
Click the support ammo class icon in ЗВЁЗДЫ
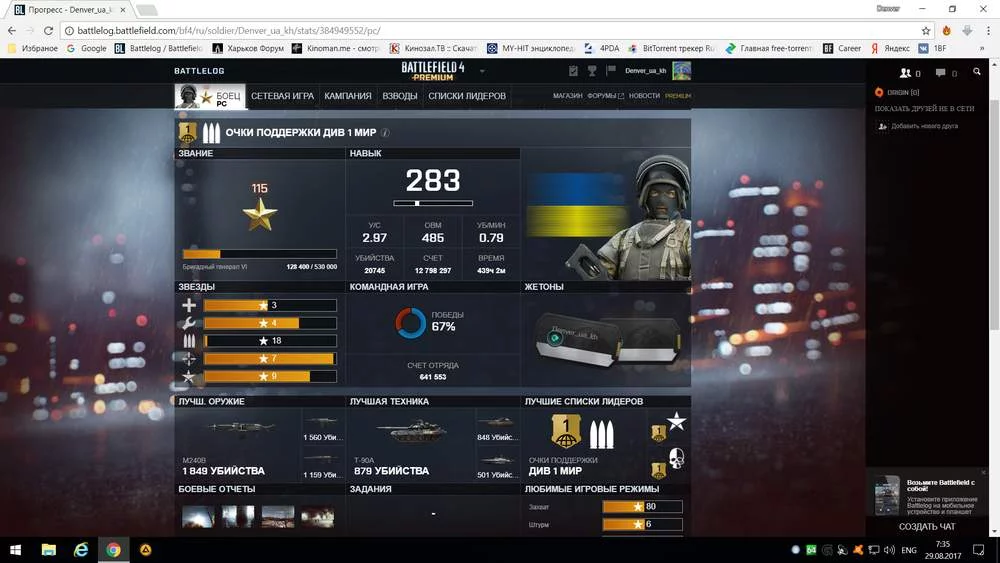[189, 340]
